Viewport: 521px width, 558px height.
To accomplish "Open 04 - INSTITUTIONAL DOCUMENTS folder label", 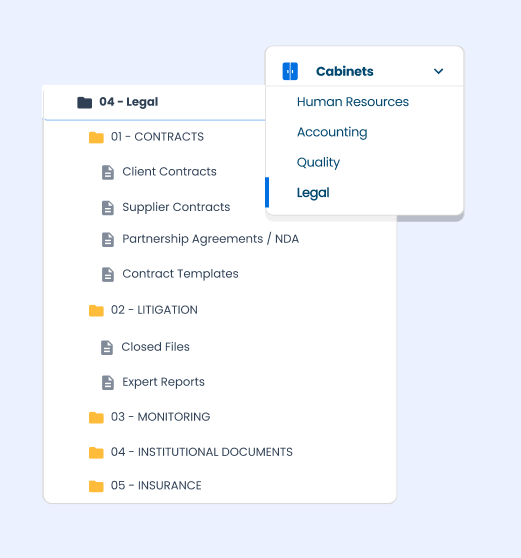I will point(201,452).
